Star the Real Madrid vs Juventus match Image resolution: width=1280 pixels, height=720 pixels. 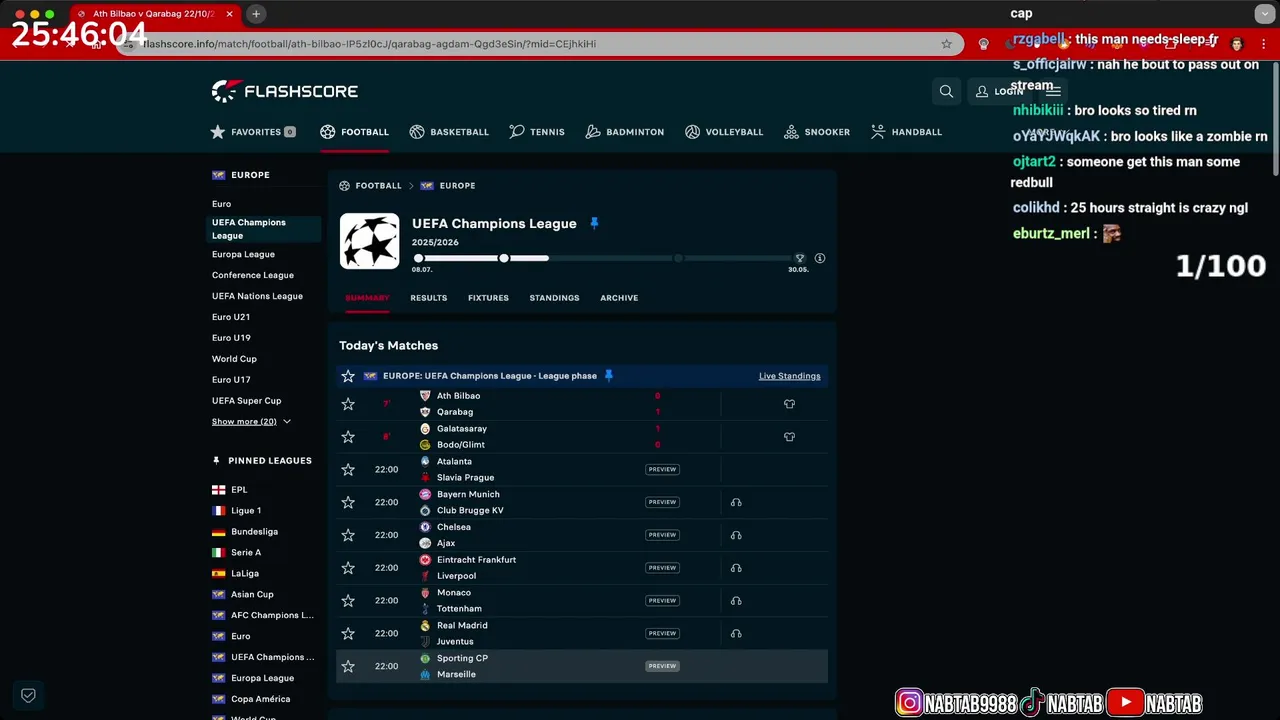coord(348,633)
